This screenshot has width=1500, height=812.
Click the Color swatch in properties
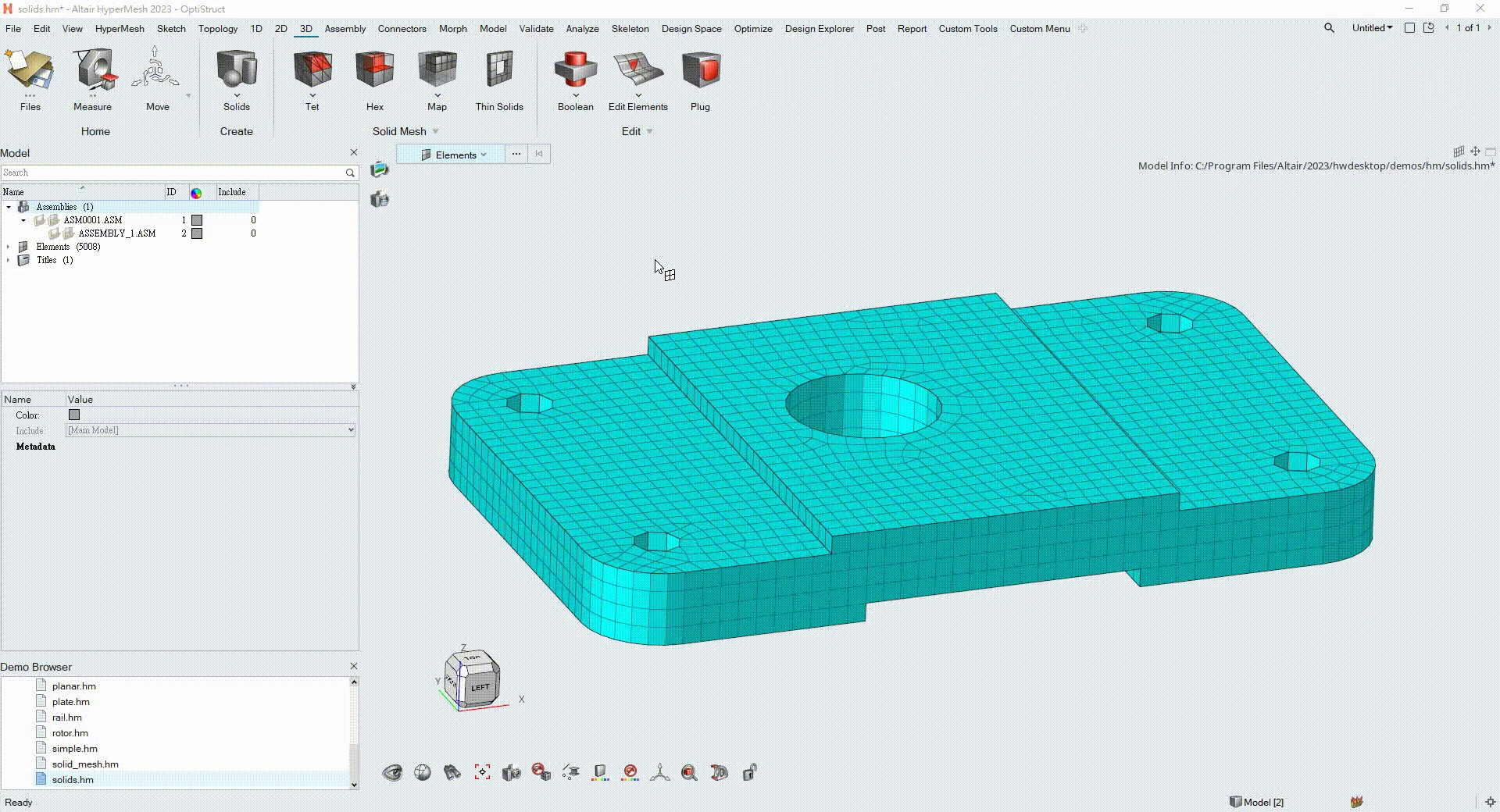click(x=74, y=415)
